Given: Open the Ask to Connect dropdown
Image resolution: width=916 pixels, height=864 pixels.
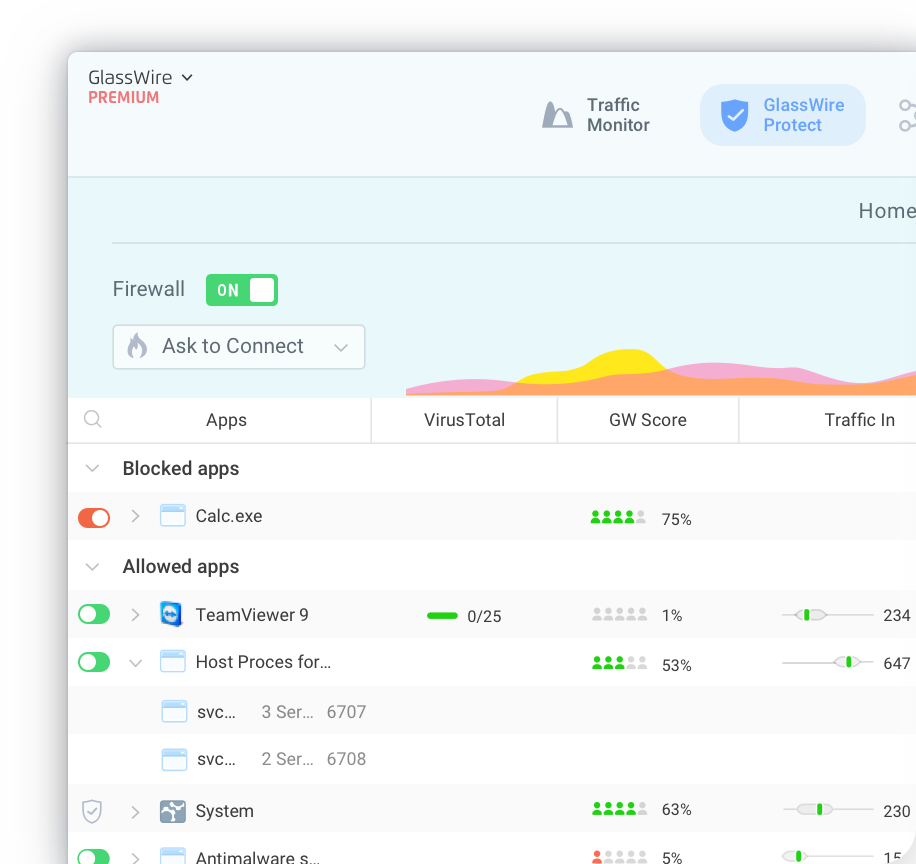Looking at the screenshot, I should click(x=341, y=347).
